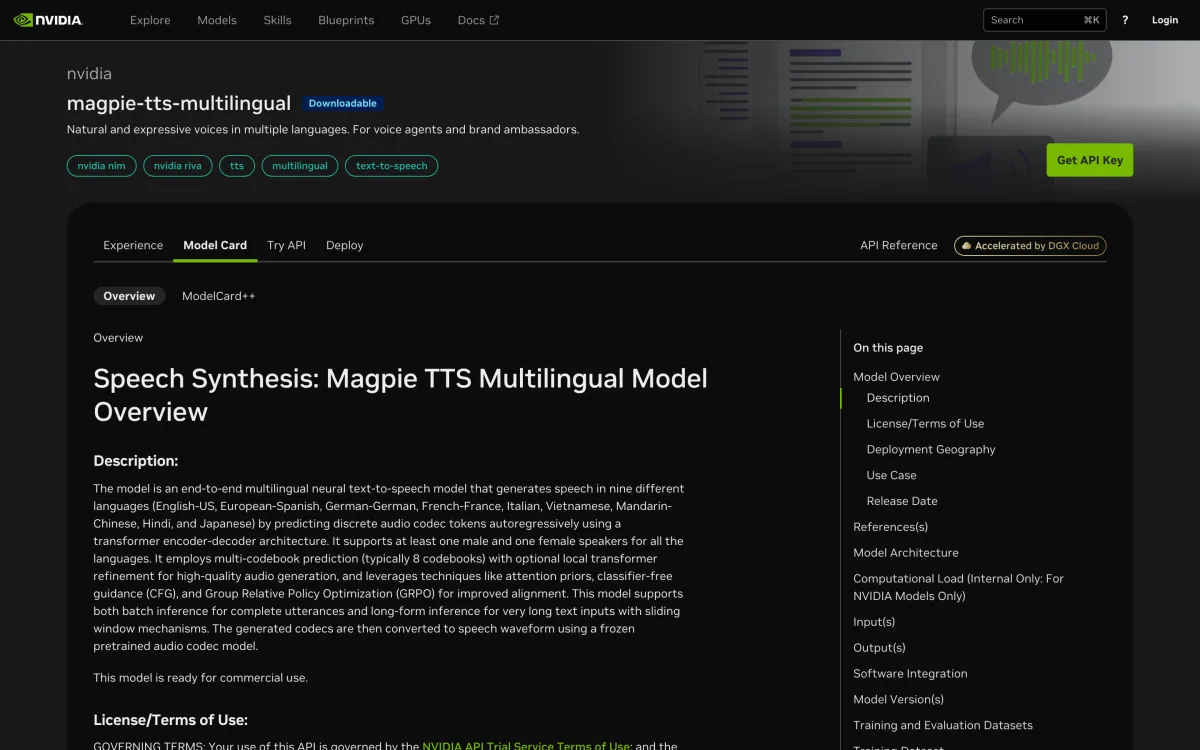
Task: Switch to the ModelCard++ sub-tab
Action: click(219, 296)
